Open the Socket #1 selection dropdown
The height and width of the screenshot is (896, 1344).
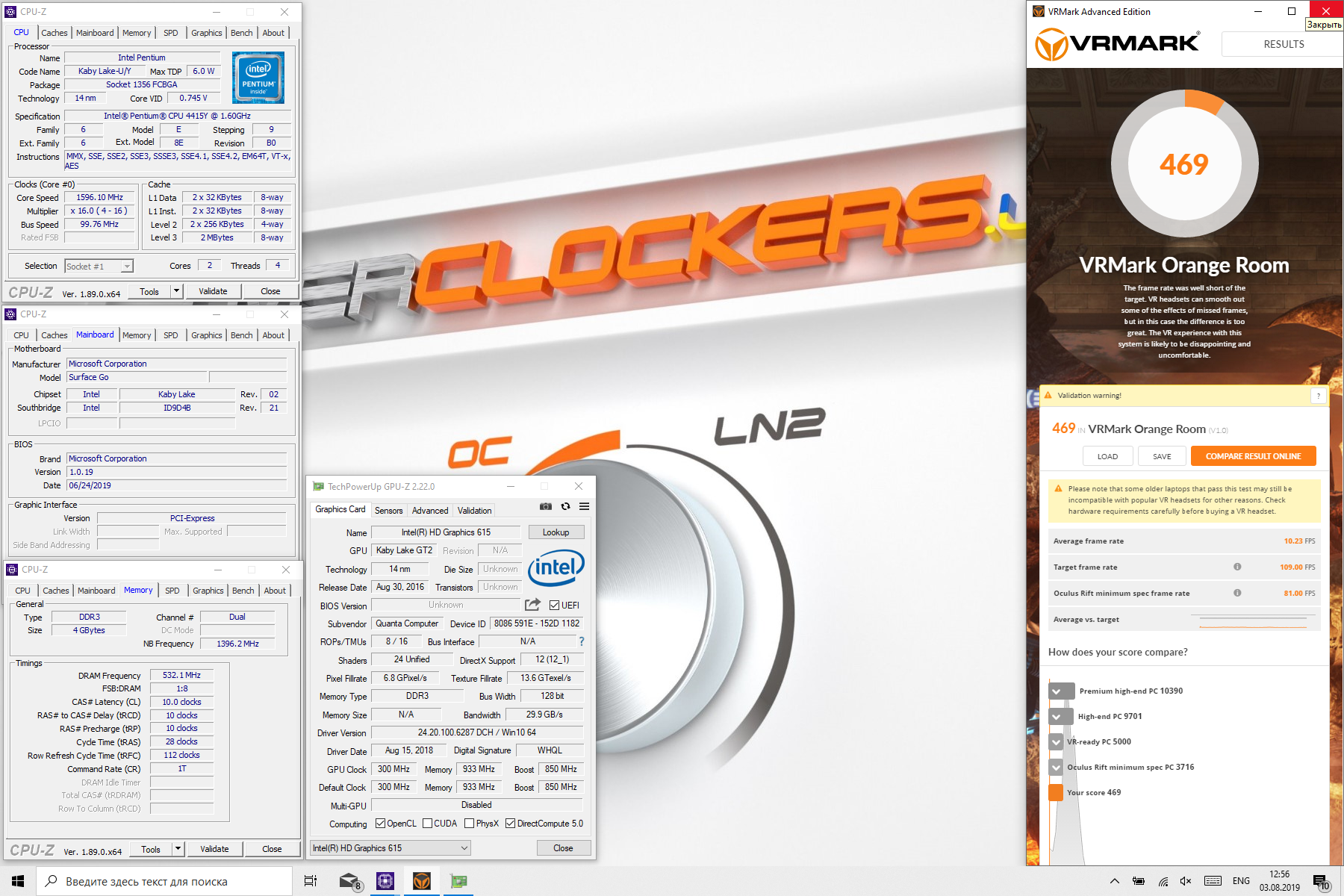click(x=99, y=266)
